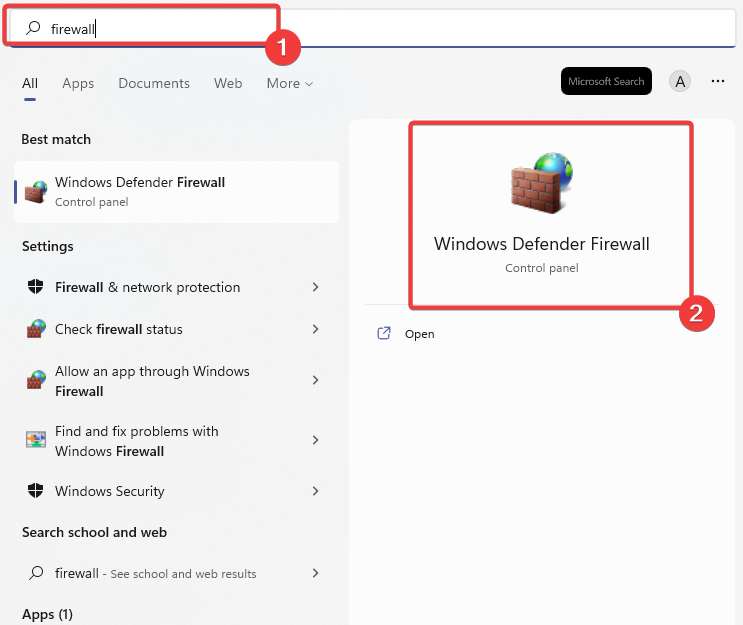Viewport: 743px width, 625px height.
Task: Switch to the Web tab
Action: click(228, 83)
